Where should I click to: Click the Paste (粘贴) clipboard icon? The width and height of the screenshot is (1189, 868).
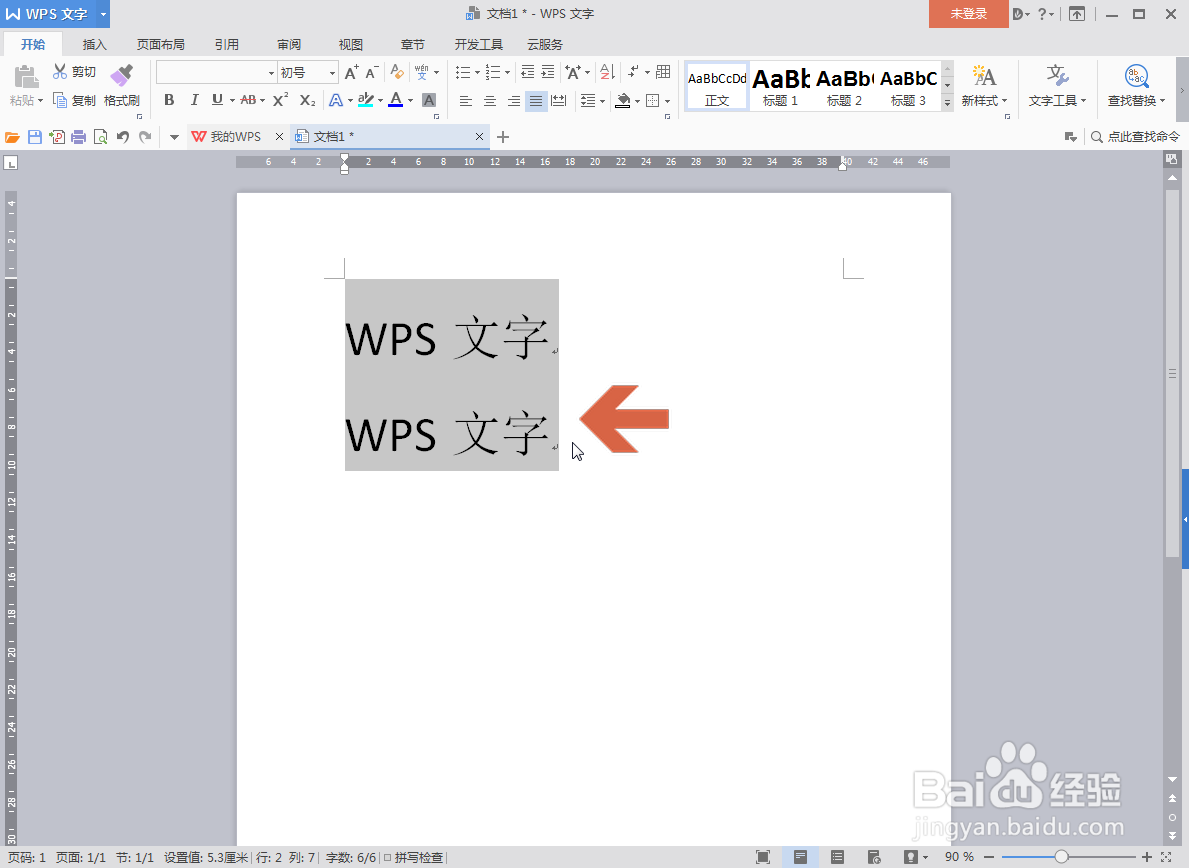(x=26, y=77)
